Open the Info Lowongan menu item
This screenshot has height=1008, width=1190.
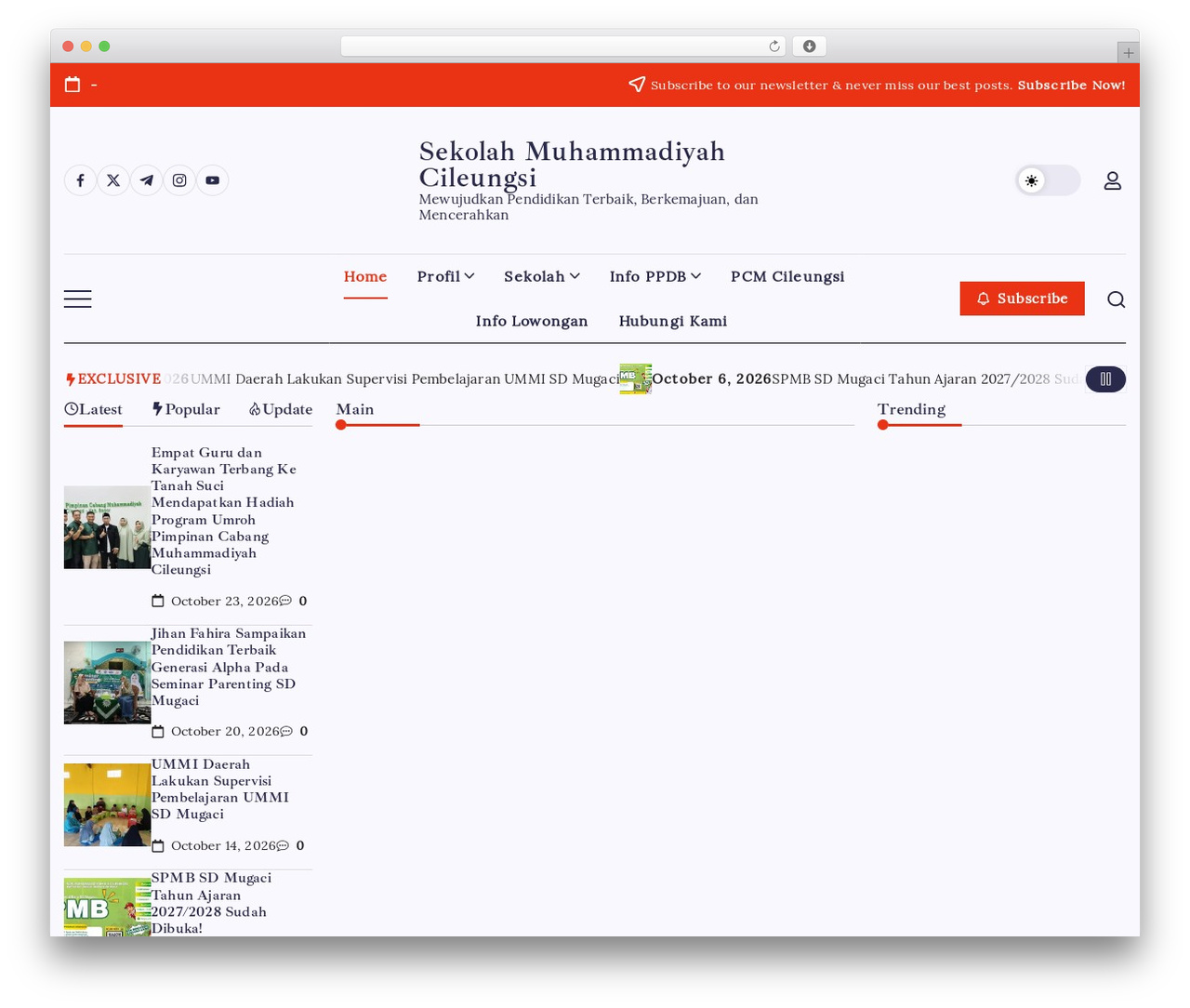click(x=532, y=321)
